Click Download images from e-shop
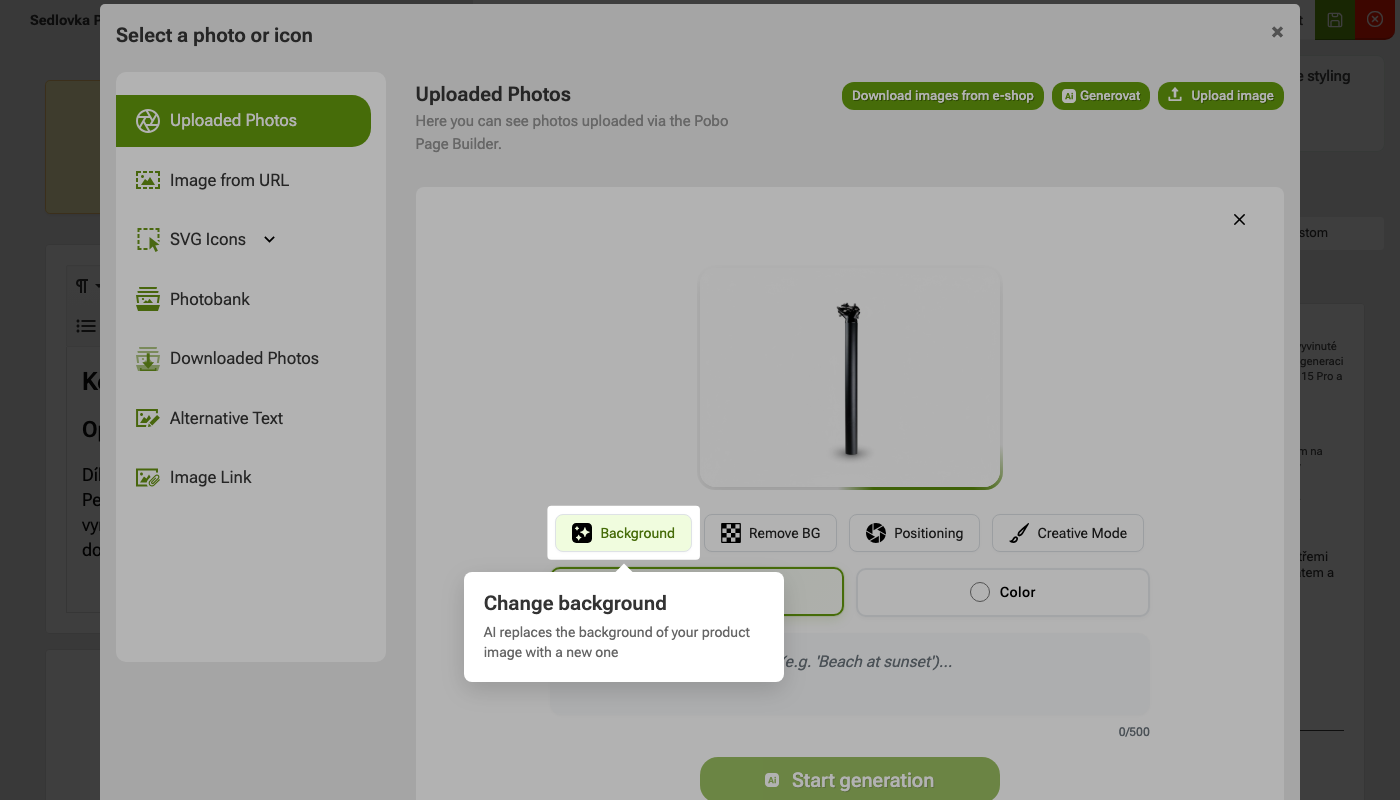 943,96
